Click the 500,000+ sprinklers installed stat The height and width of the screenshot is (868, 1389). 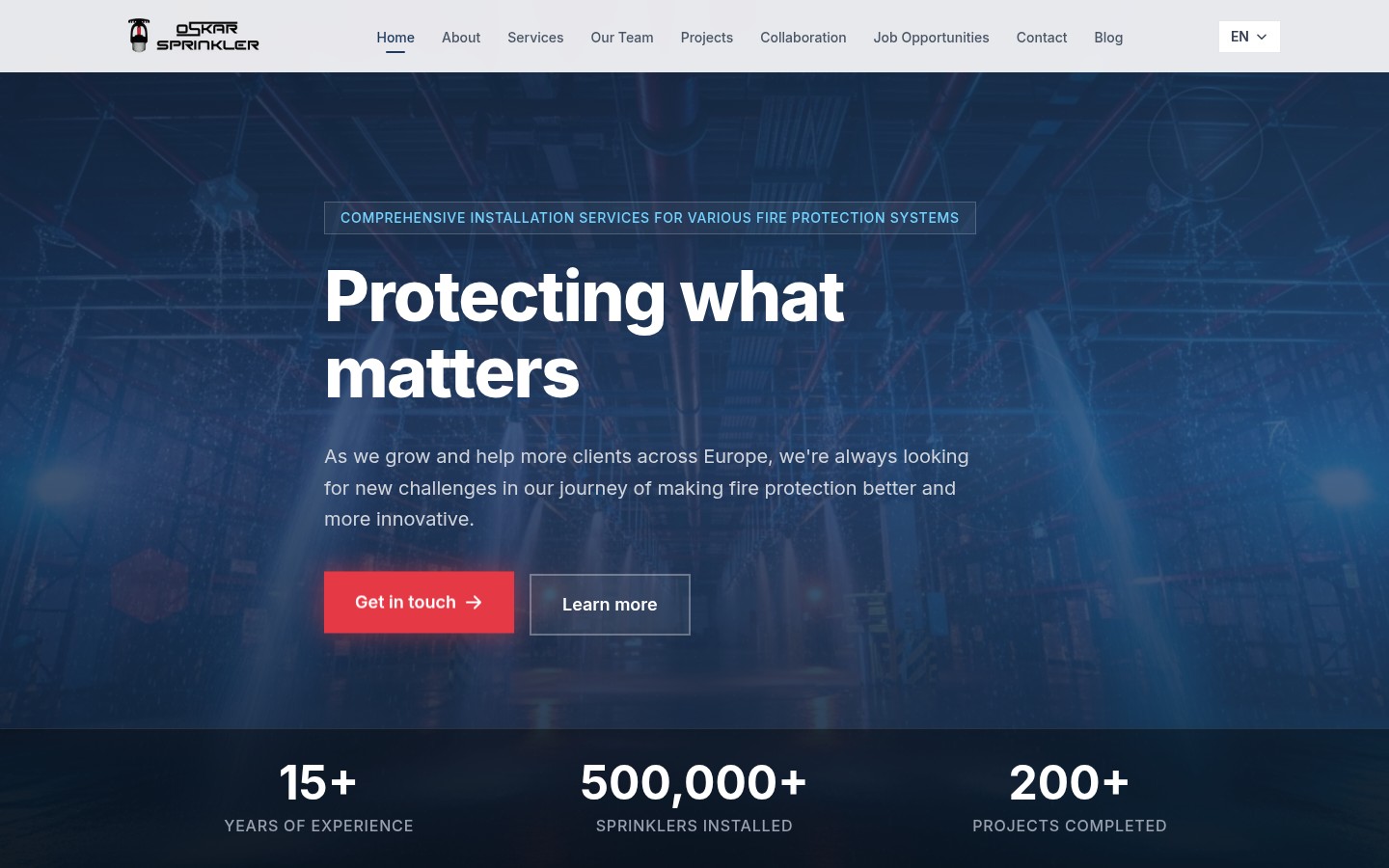(694, 797)
